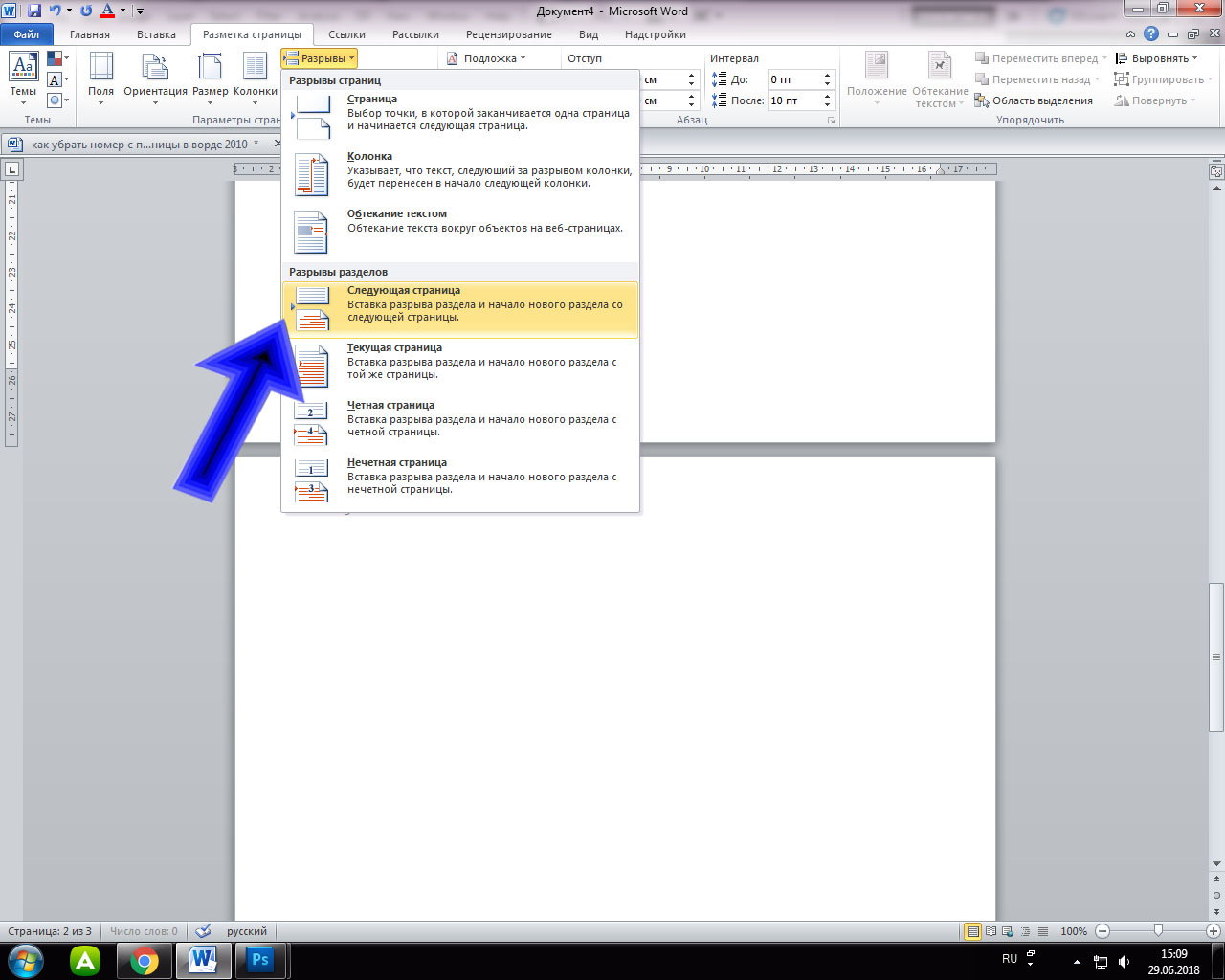The width and height of the screenshot is (1225, 980).
Task: Click the русский language indicator
Action: point(247,931)
